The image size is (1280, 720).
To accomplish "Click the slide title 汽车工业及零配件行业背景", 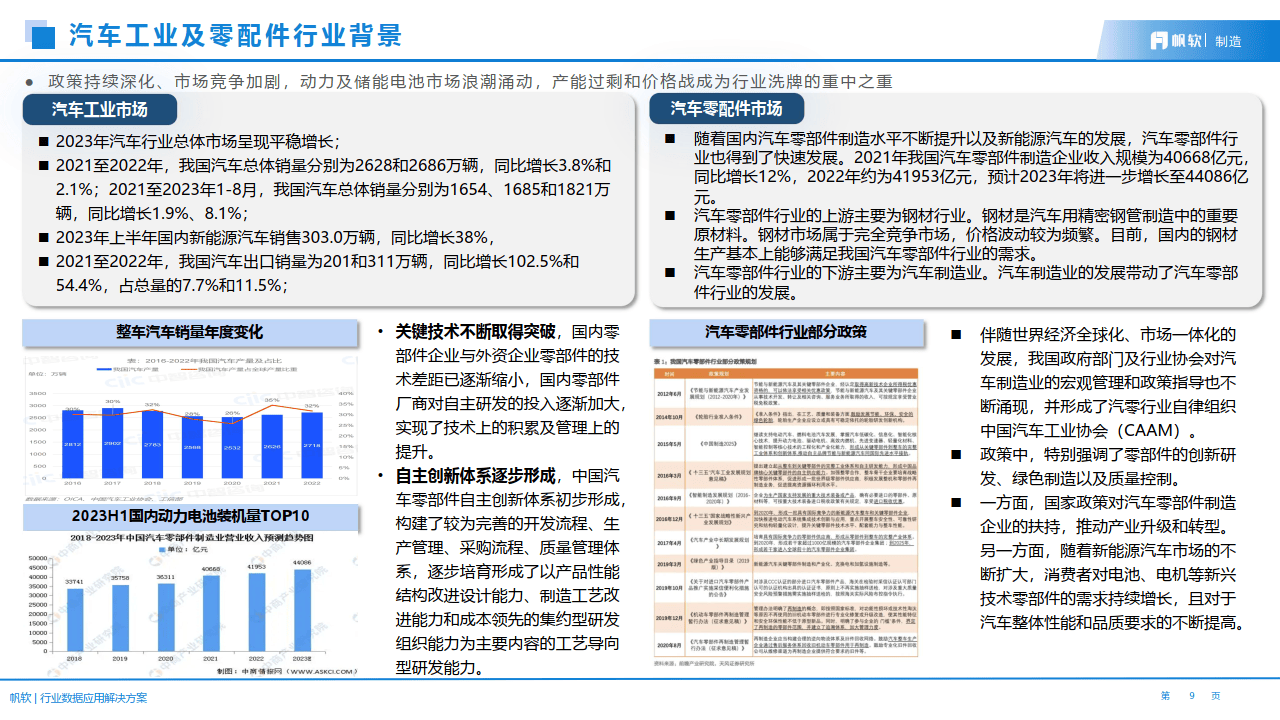I will pos(235,36).
